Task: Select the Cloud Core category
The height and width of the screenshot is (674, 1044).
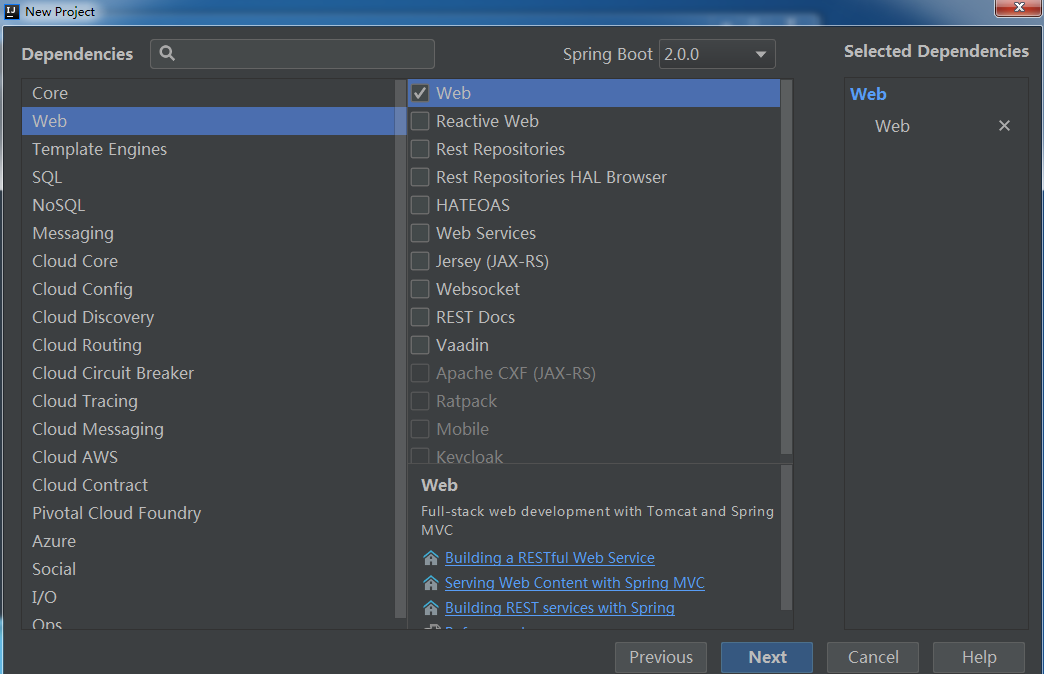Action: click(208, 261)
